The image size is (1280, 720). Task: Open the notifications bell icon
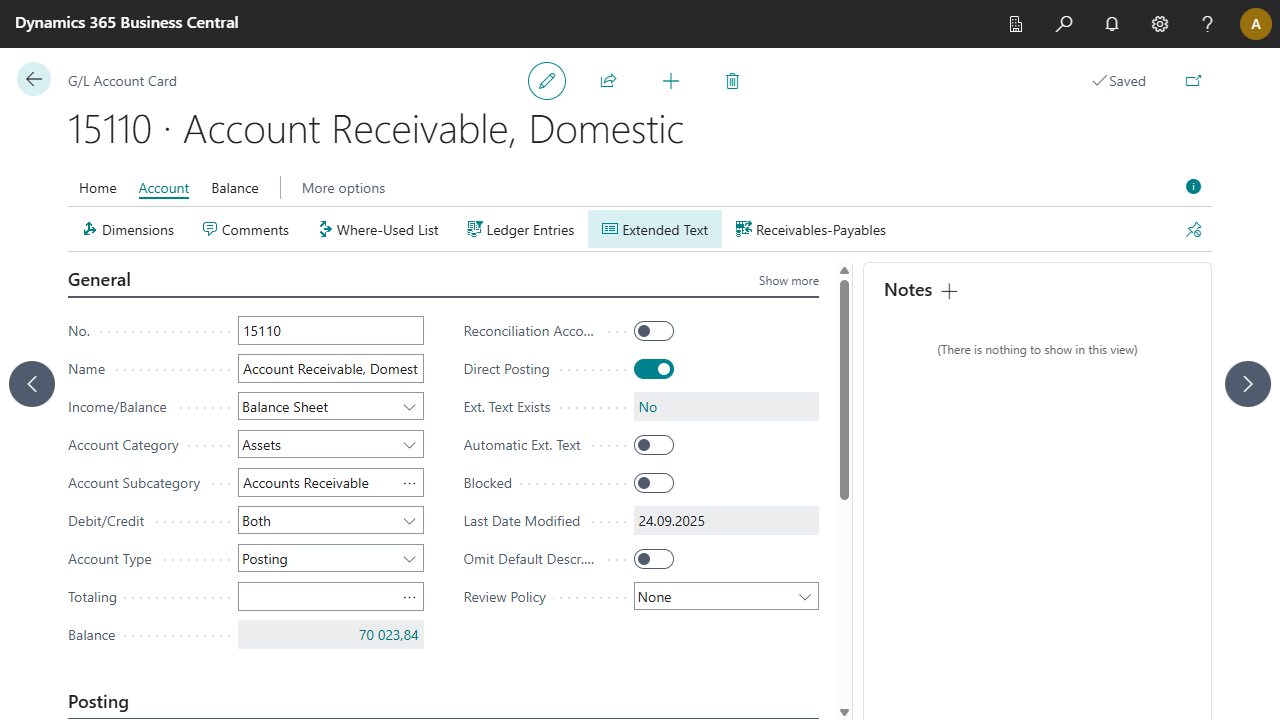point(1112,24)
